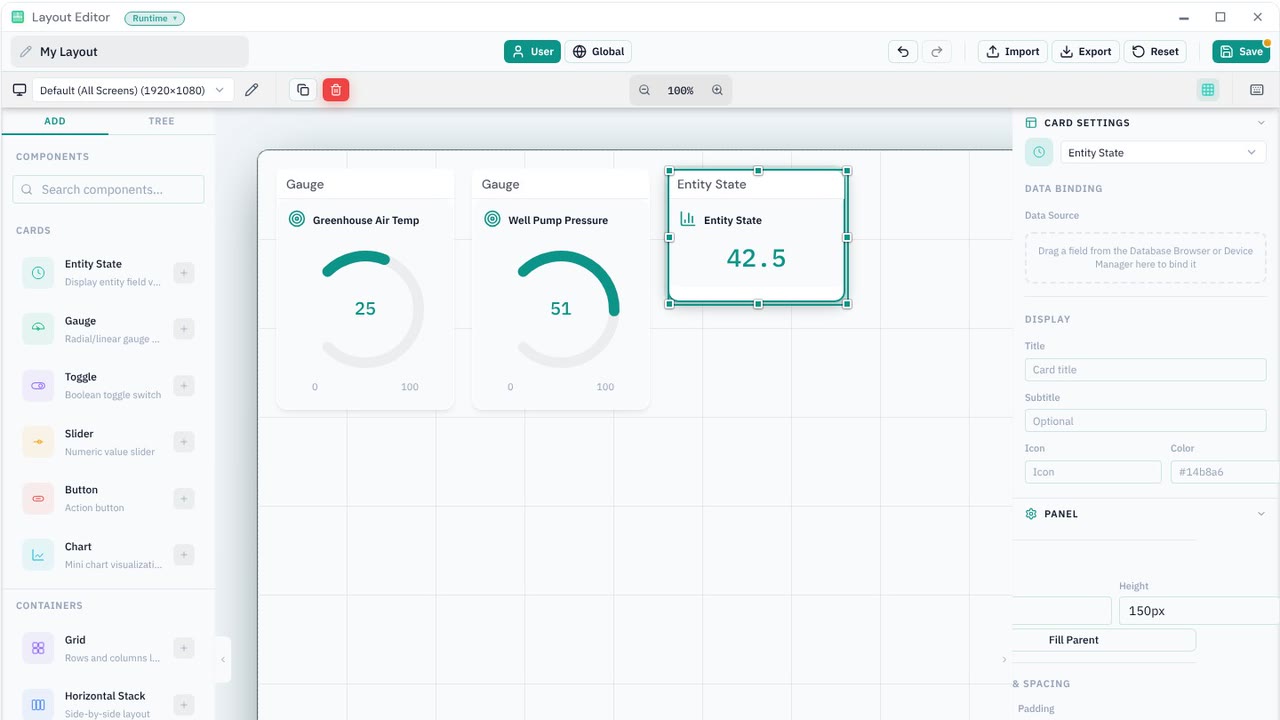Open the Runtime mode dropdown badge
Screen dimensions: 1280x720
pyautogui.click(x=154, y=18)
